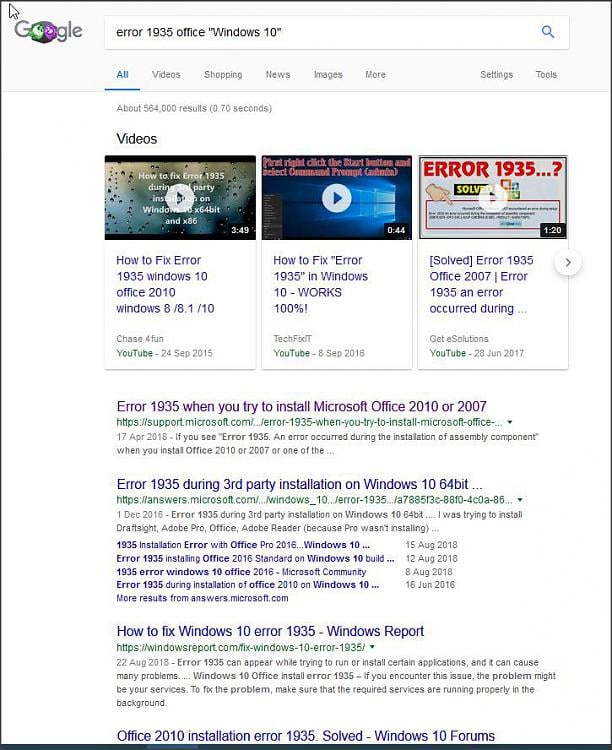612x750 pixels.
Task: Open 'How to Fix Error 1935 windows 10 office 2010' video link
Action: click(x=165, y=284)
